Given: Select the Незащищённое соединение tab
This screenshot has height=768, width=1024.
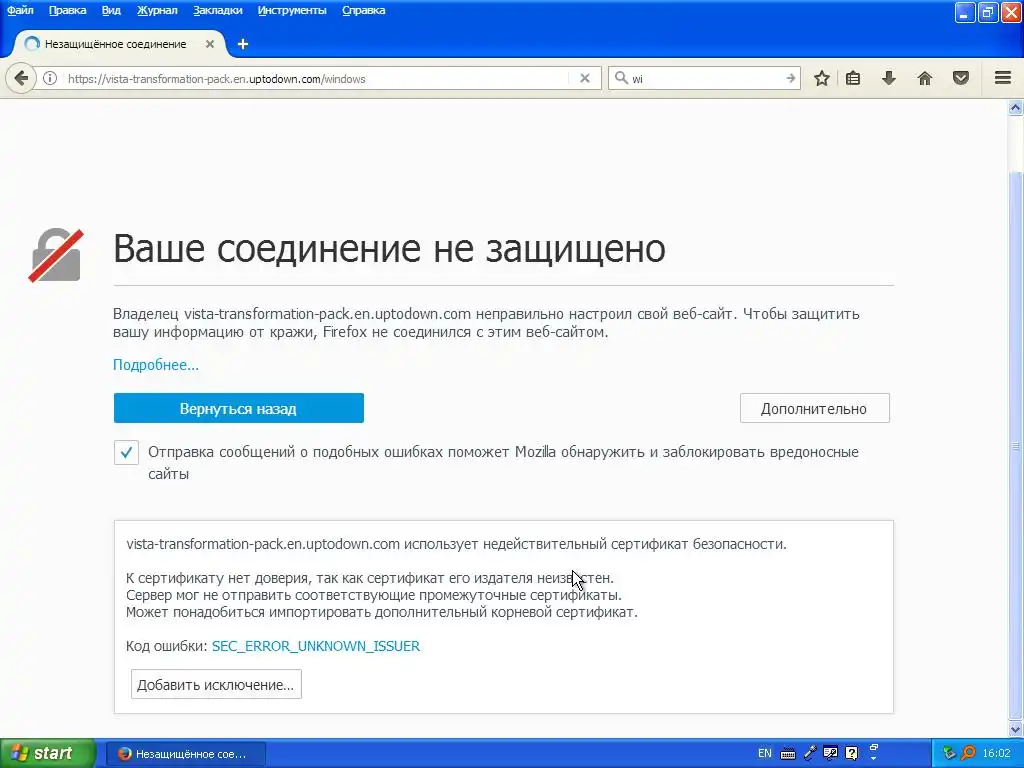Looking at the screenshot, I should pos(118,44).
